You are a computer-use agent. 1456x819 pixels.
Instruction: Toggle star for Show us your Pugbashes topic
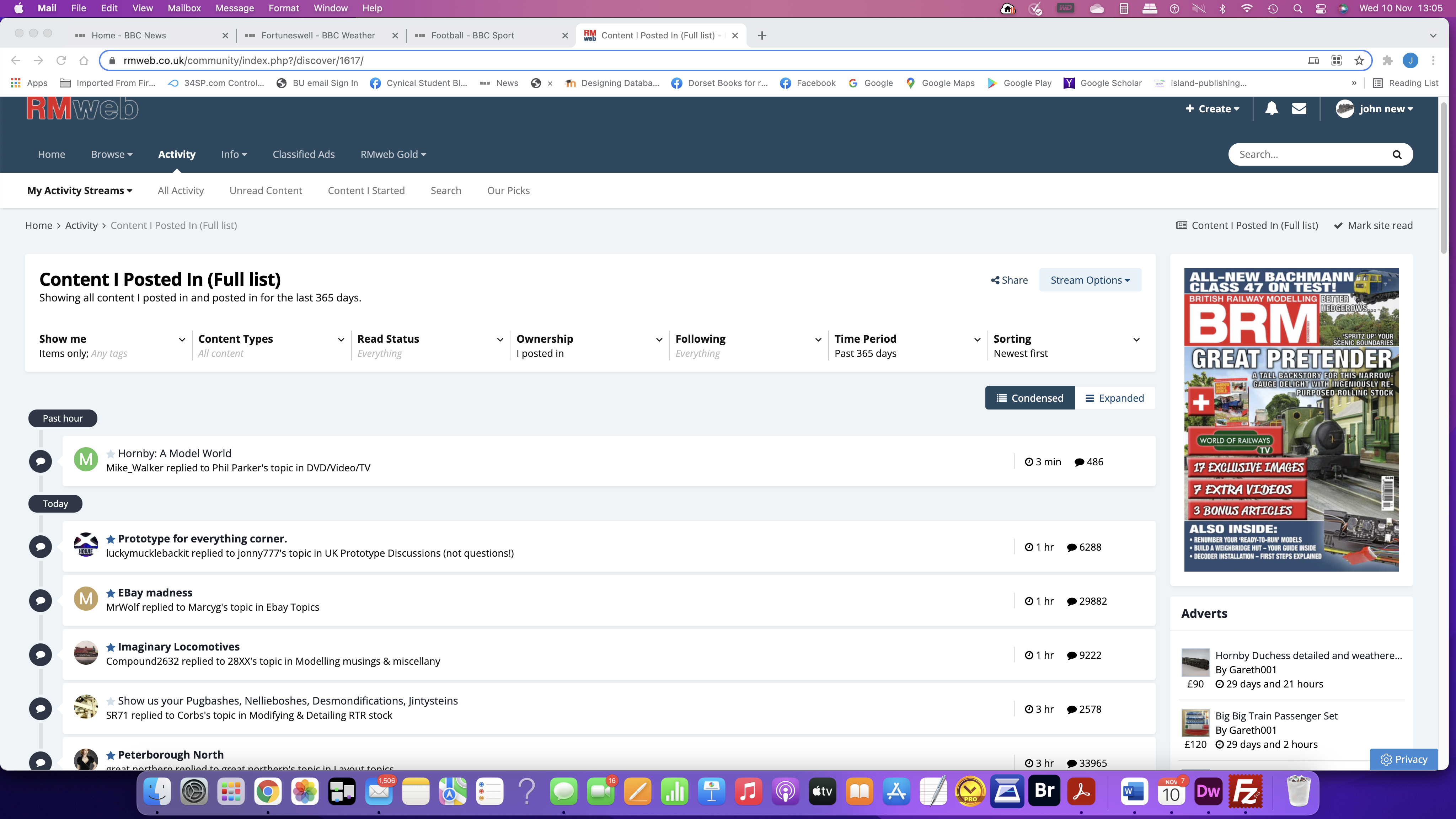point(111,701)
